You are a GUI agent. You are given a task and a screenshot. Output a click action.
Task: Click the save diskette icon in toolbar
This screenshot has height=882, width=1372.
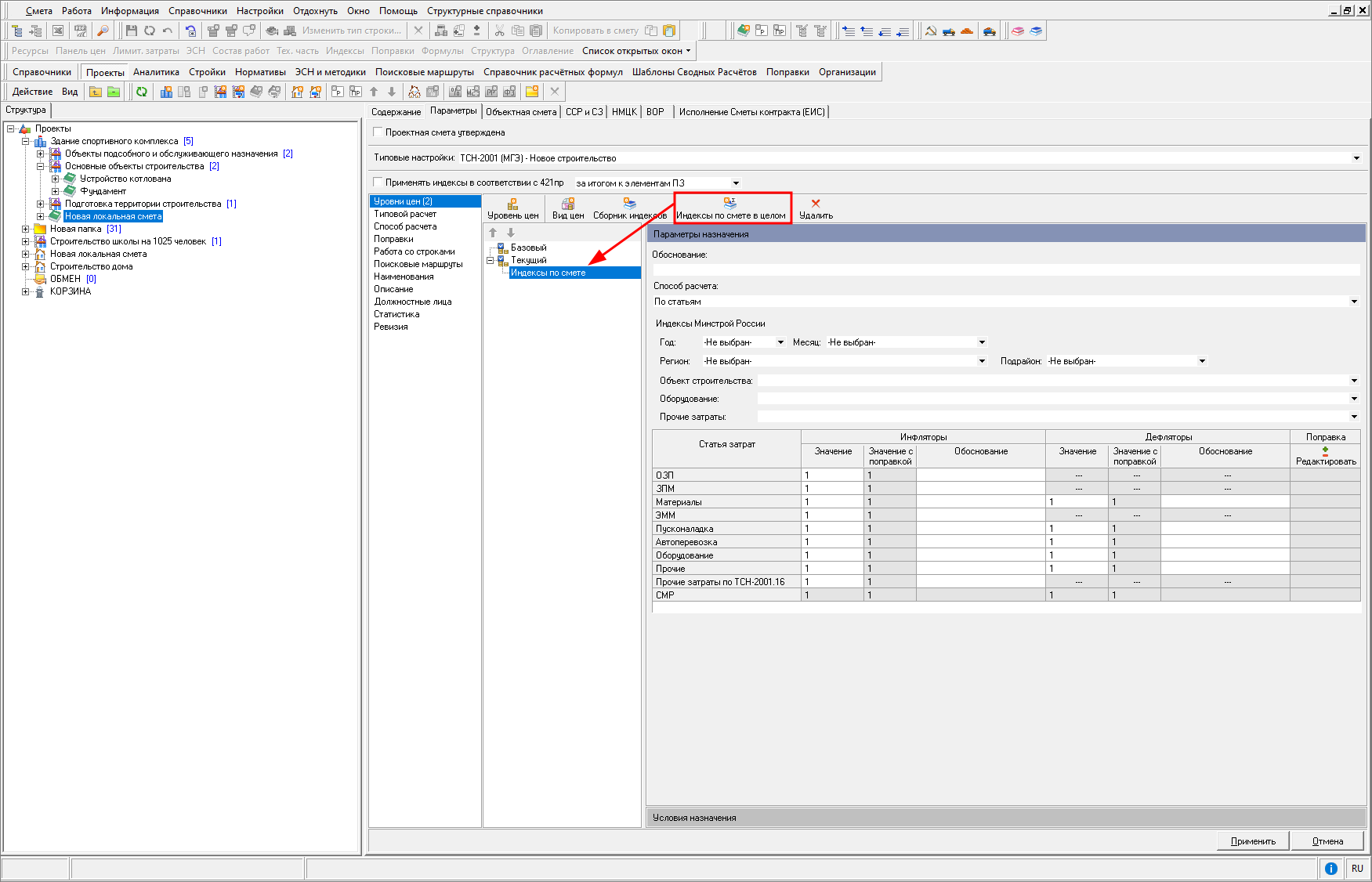click(x=131, y=31)
